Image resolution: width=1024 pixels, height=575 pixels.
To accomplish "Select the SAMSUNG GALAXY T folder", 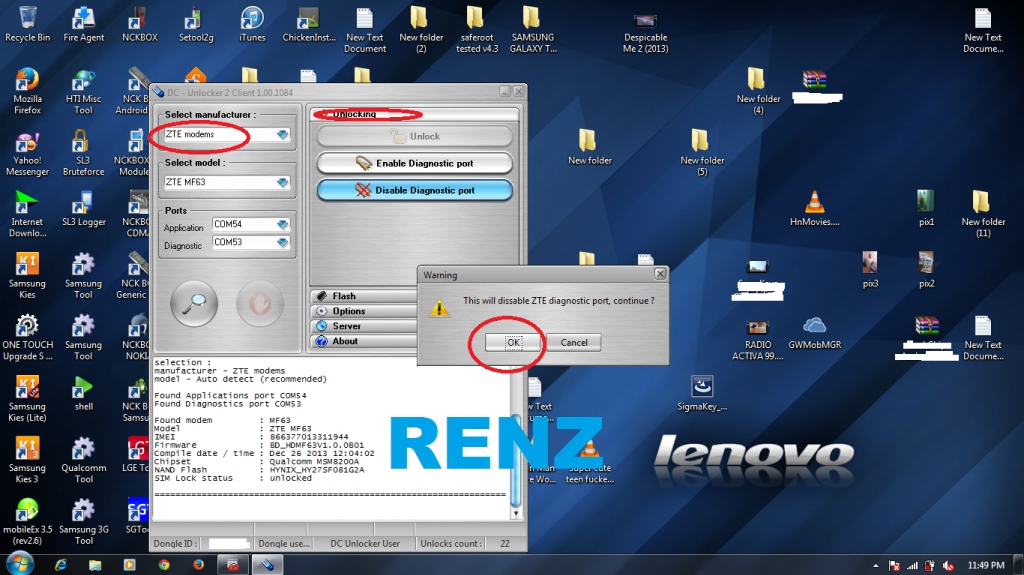I will 533,29.
